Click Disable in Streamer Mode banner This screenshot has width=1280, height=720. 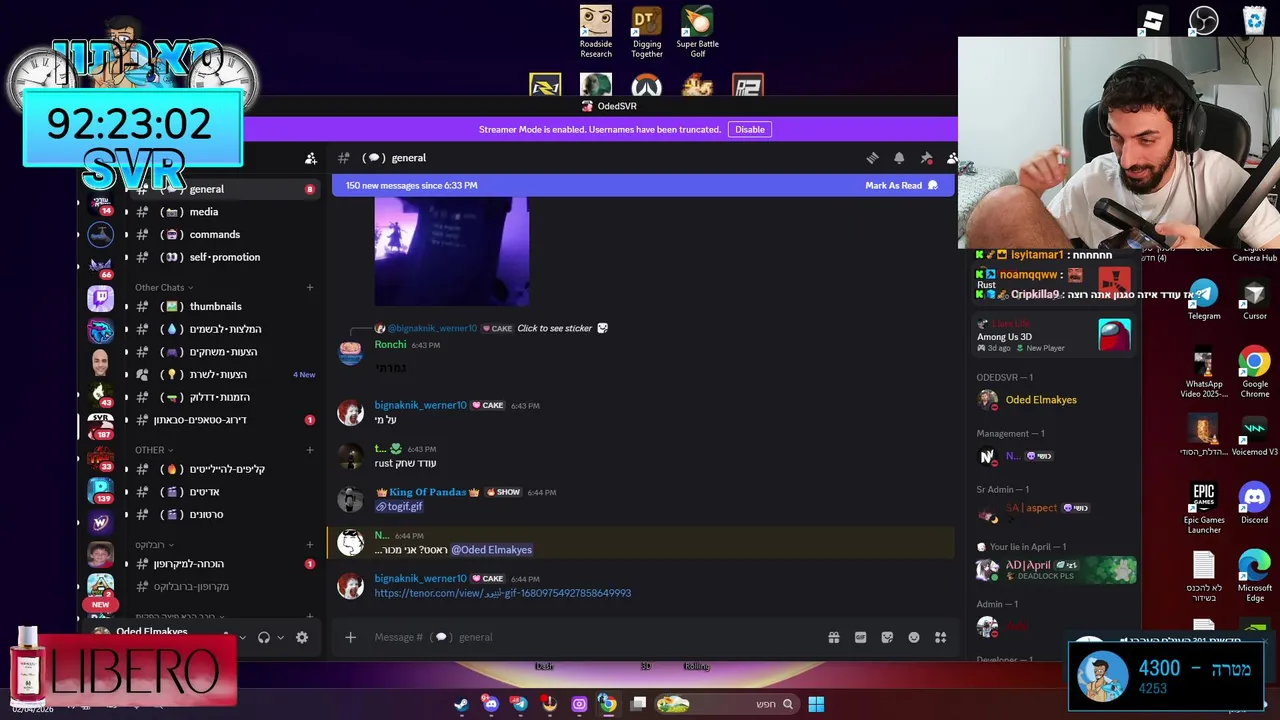(750, 129)
